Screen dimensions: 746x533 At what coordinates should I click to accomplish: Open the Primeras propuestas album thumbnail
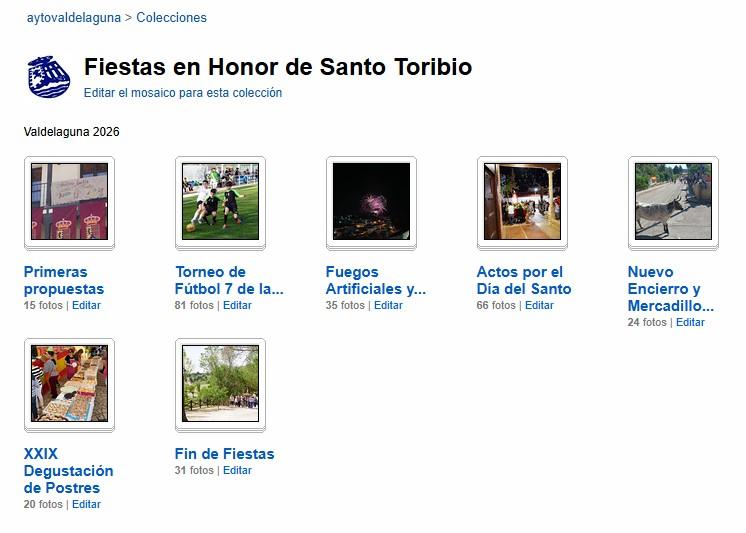click(x=69, y=201)
